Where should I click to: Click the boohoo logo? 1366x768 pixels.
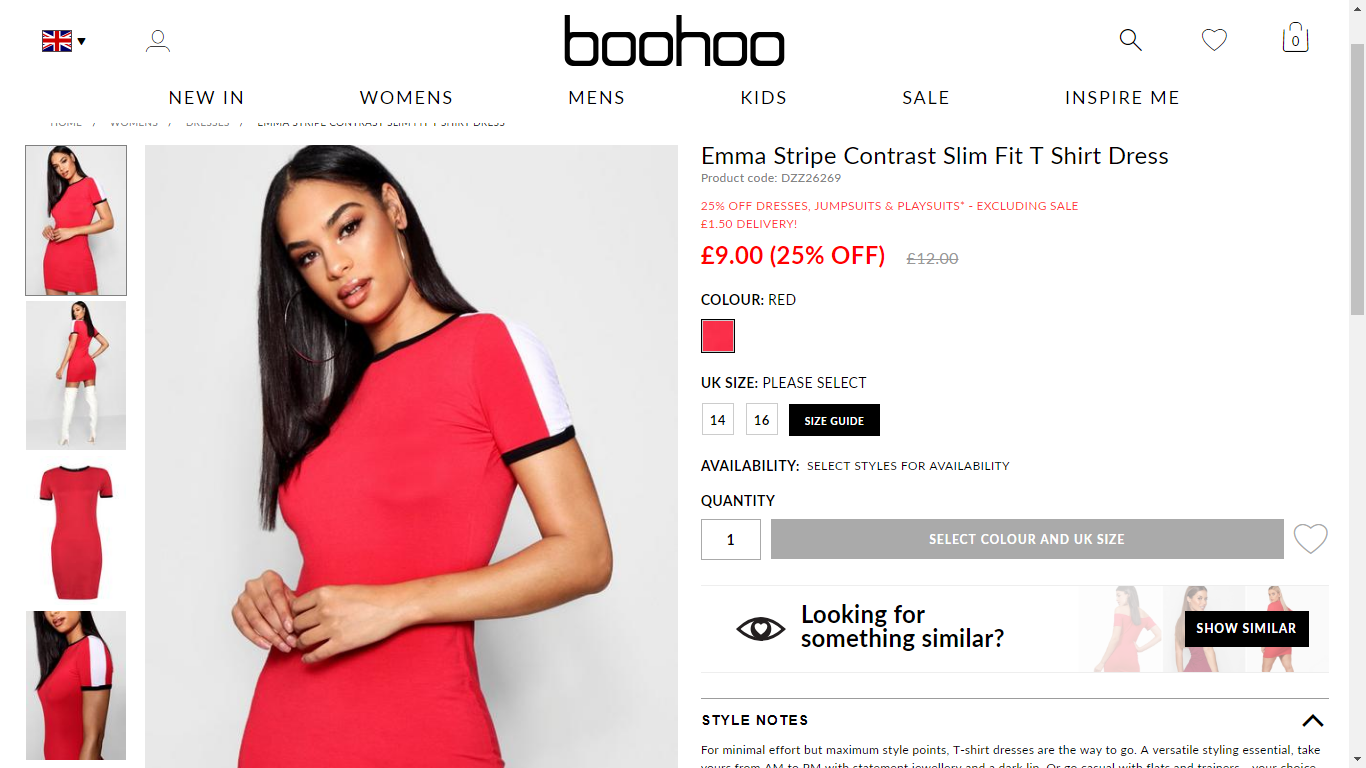[674, 41]
